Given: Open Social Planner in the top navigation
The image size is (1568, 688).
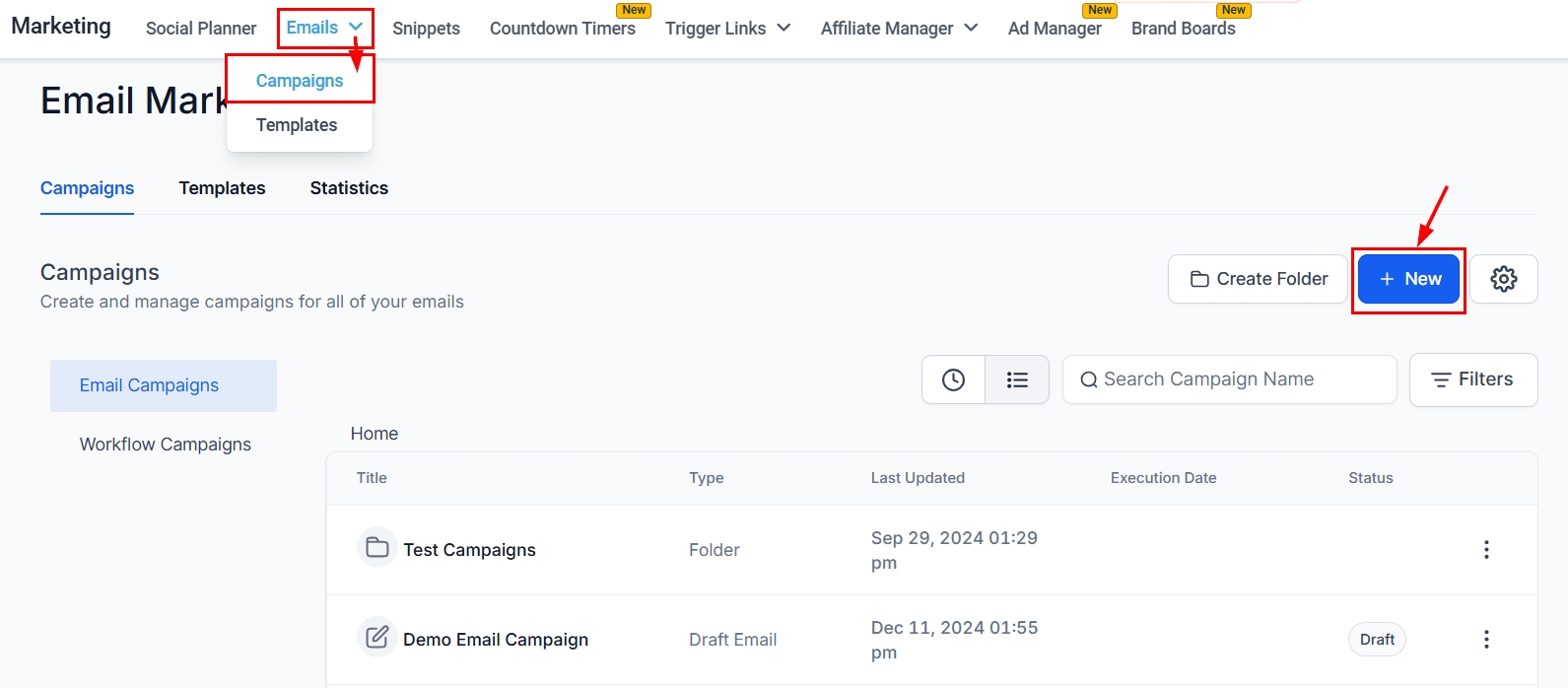Looking at the screenshot, I should (201, 29).
